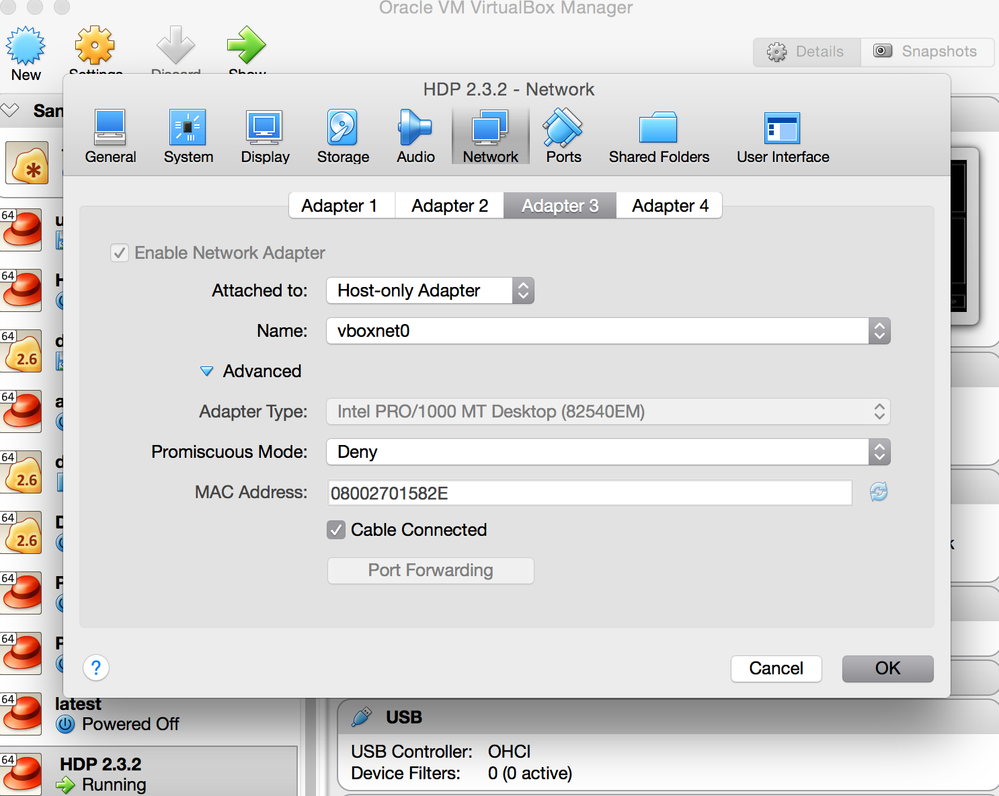Open the Attached to dropdown
This screenshot has width=999, height=796.
click(430, 291)
